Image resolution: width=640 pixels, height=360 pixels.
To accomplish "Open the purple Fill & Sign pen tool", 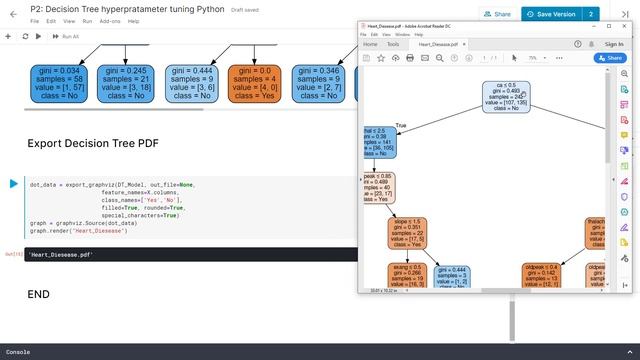I will [624, 227].
